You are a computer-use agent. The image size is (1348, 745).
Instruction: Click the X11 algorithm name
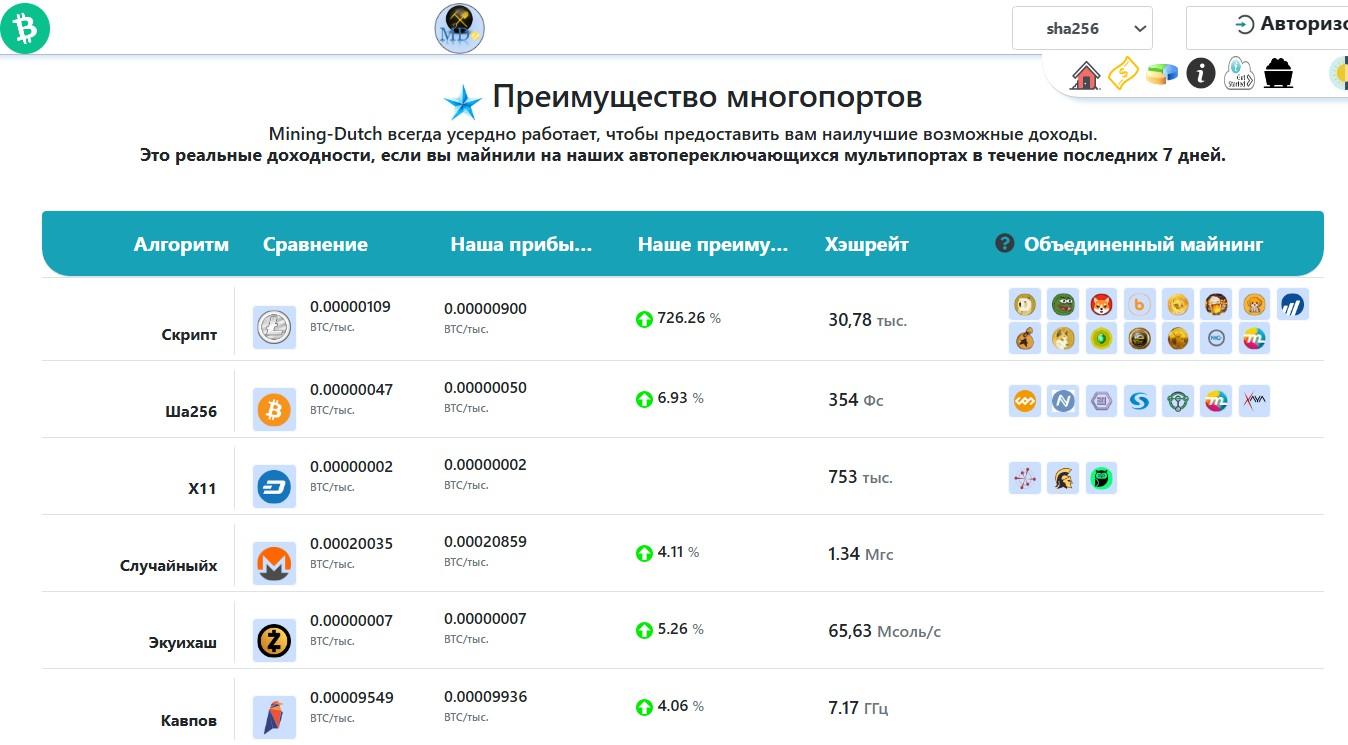202,489
